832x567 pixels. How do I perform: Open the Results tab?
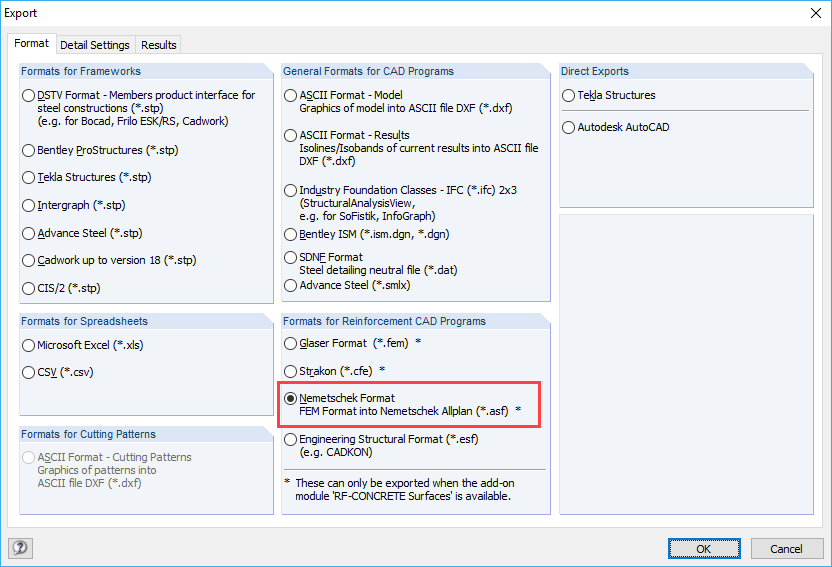click(159, 45)
